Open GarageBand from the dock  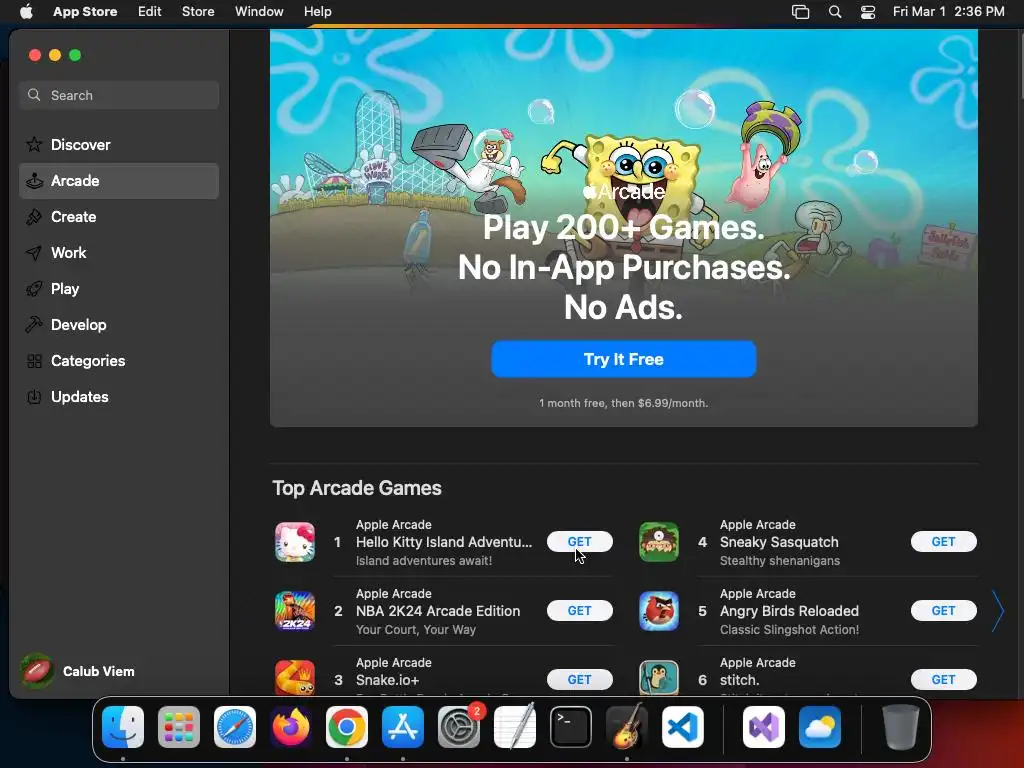tap(627, 727)
